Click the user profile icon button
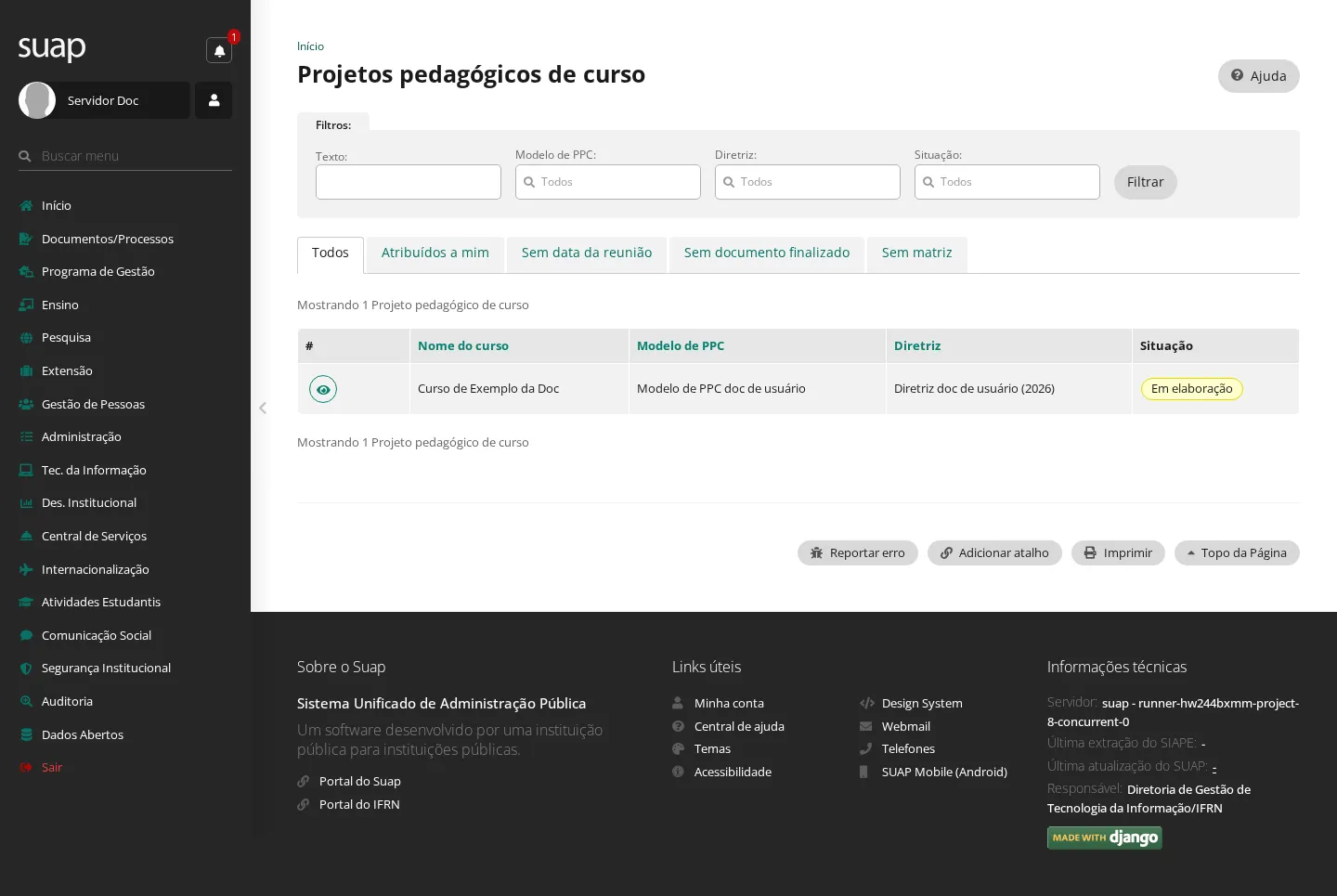 [214, 100]
